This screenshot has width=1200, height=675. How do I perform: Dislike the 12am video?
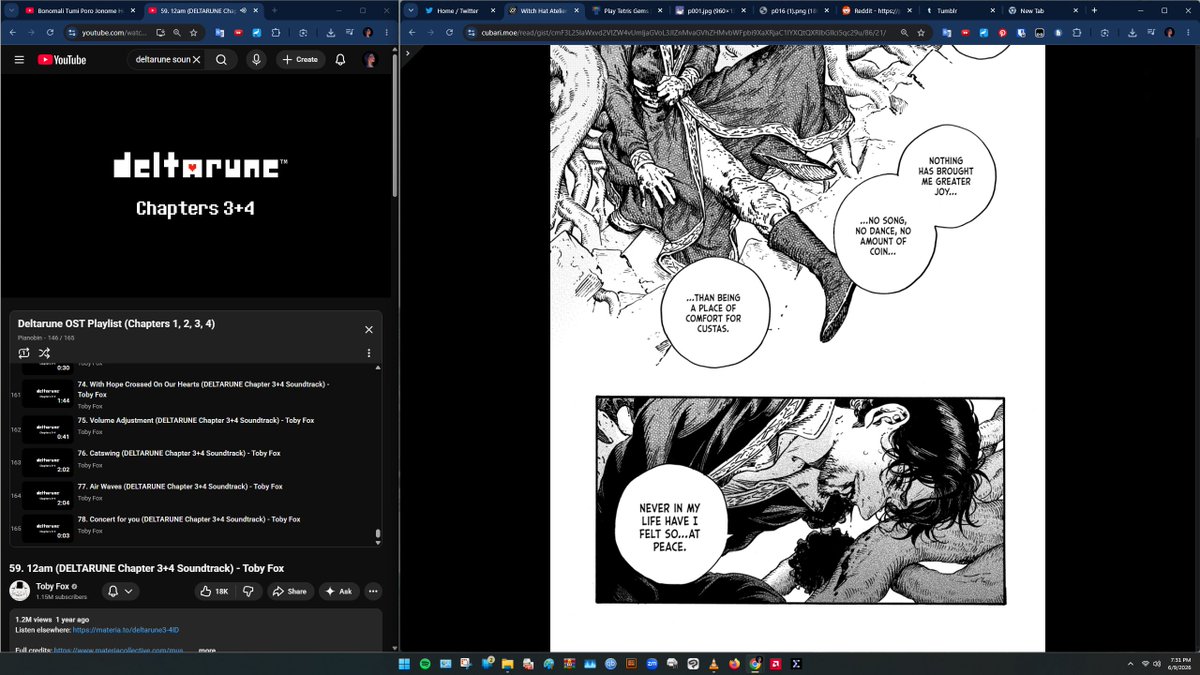click(248, 591)
